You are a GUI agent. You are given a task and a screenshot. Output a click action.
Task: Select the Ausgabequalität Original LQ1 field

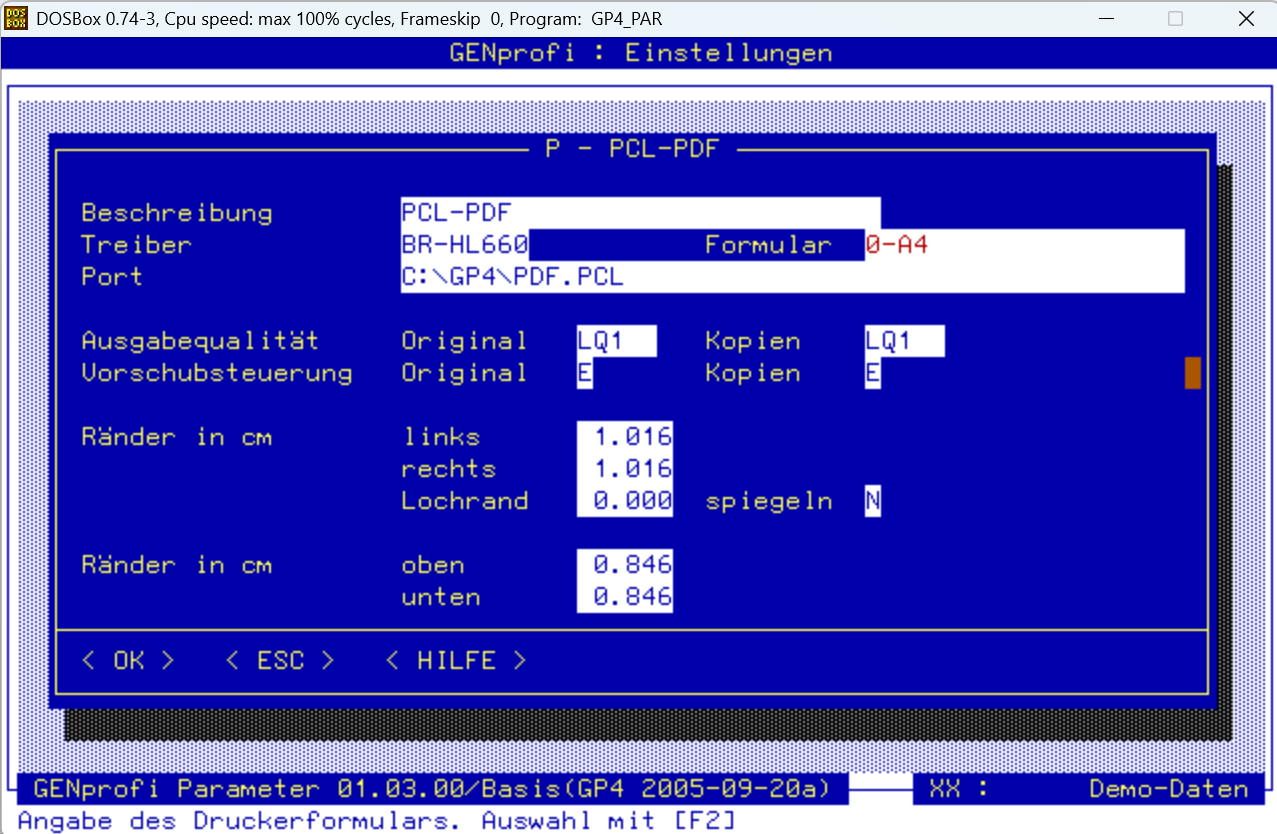[617, 341]
